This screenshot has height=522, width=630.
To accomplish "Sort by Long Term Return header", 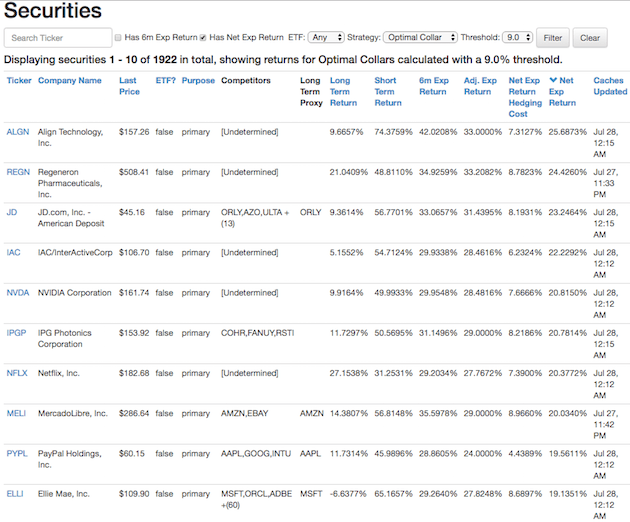I will (x=343, y=91).
